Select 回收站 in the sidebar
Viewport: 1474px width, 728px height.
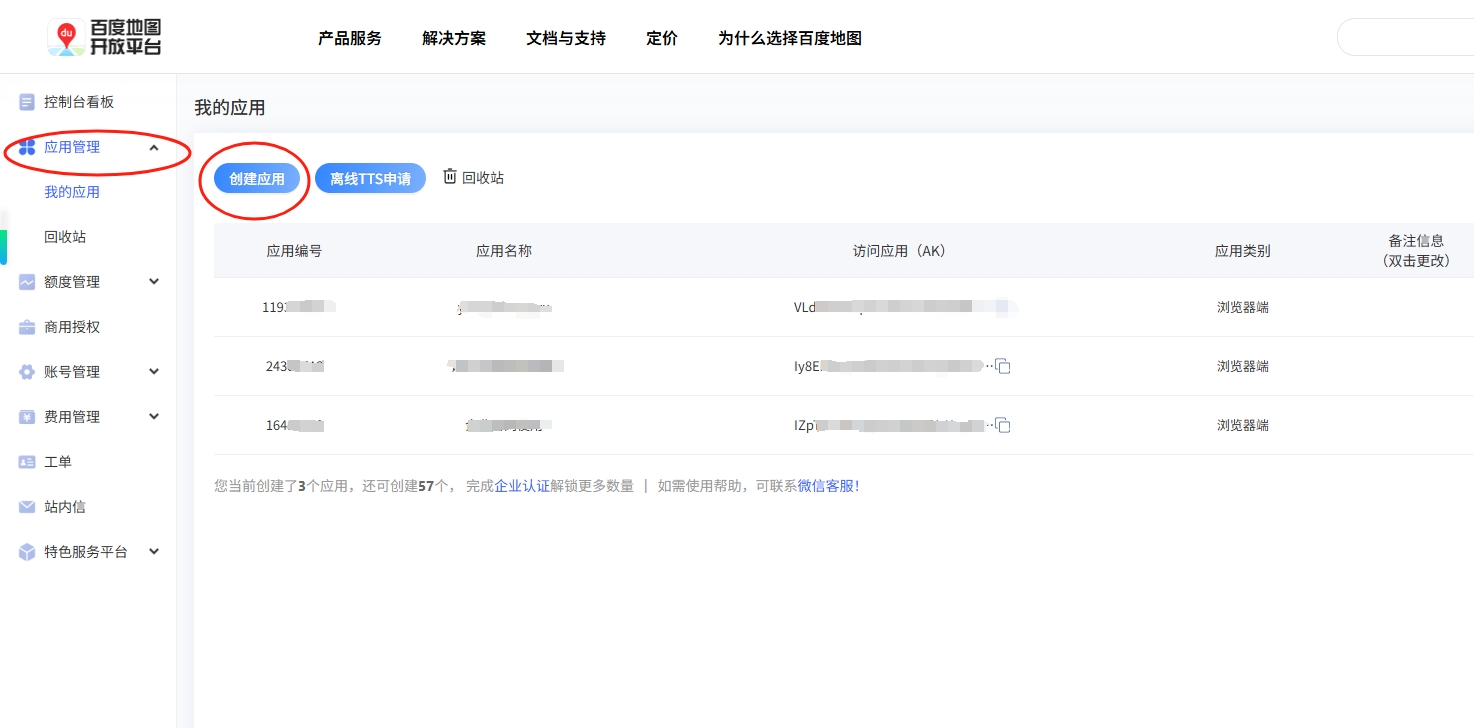pyautogui.click(x=65, y=237)
